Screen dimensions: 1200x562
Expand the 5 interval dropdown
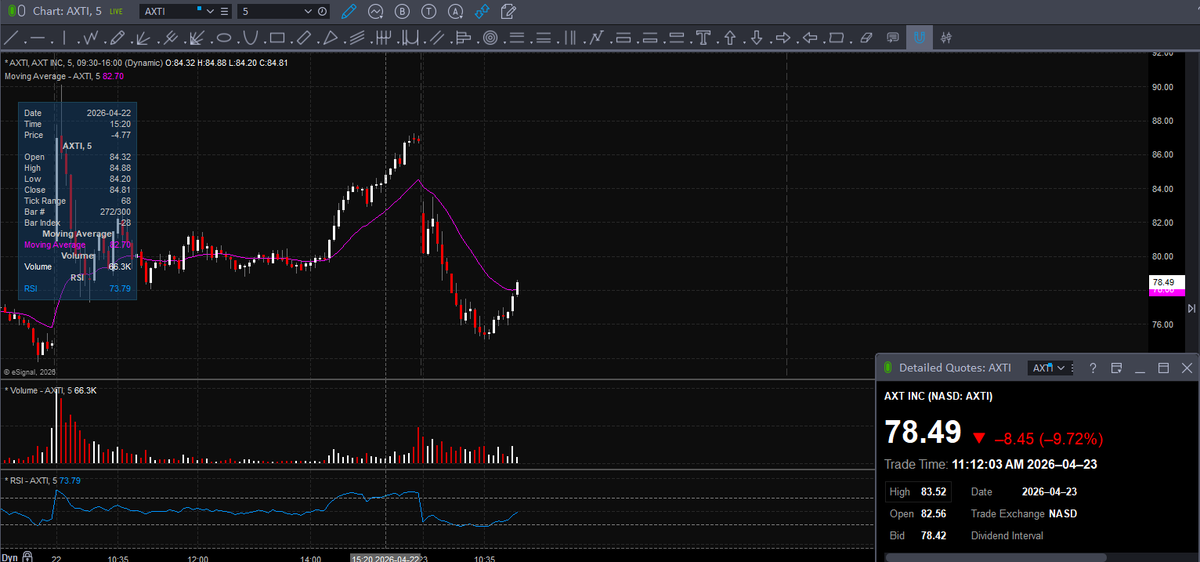coord(307,12)
